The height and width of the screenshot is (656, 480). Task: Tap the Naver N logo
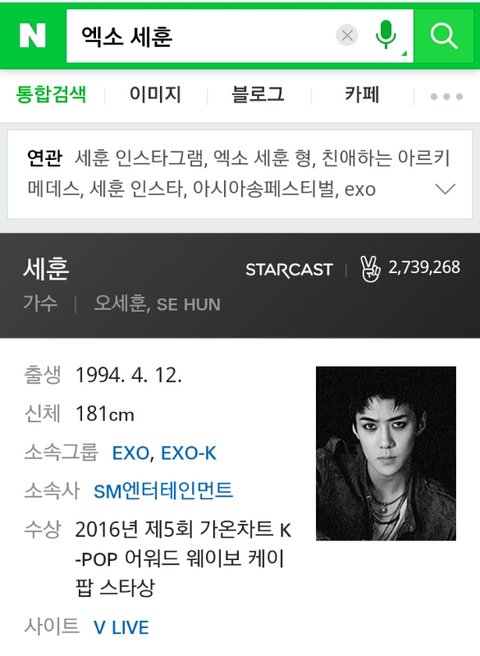coord(32,36)
